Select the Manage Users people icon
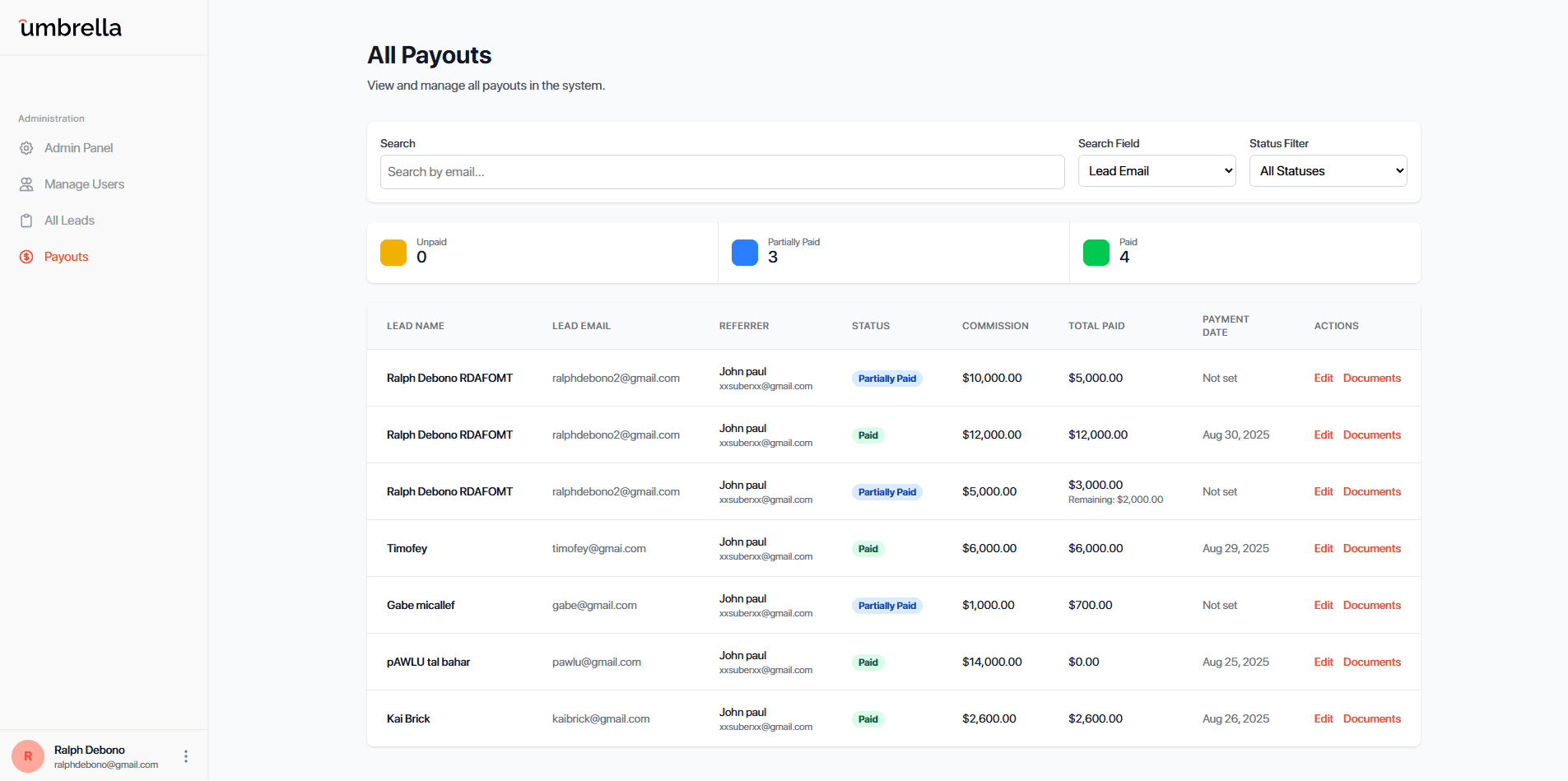Screen dimensions: 1568x781 pyautogui.click(x=26, y=184)
